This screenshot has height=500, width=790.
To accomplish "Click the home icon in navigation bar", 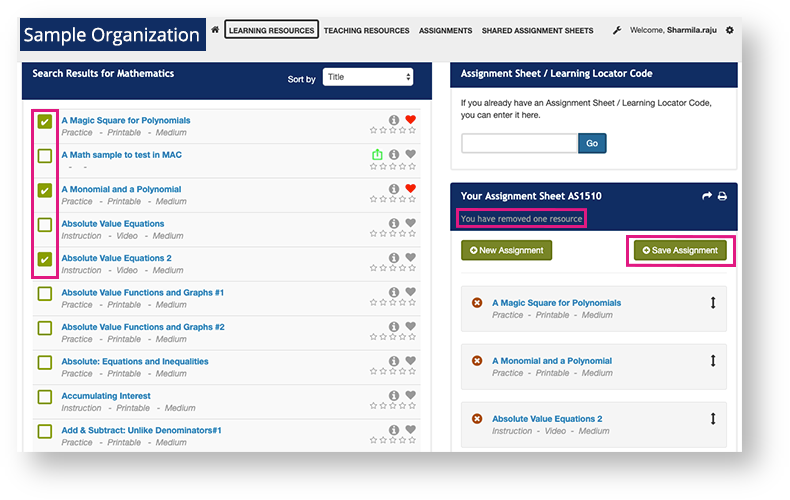I will coord(215,30).
